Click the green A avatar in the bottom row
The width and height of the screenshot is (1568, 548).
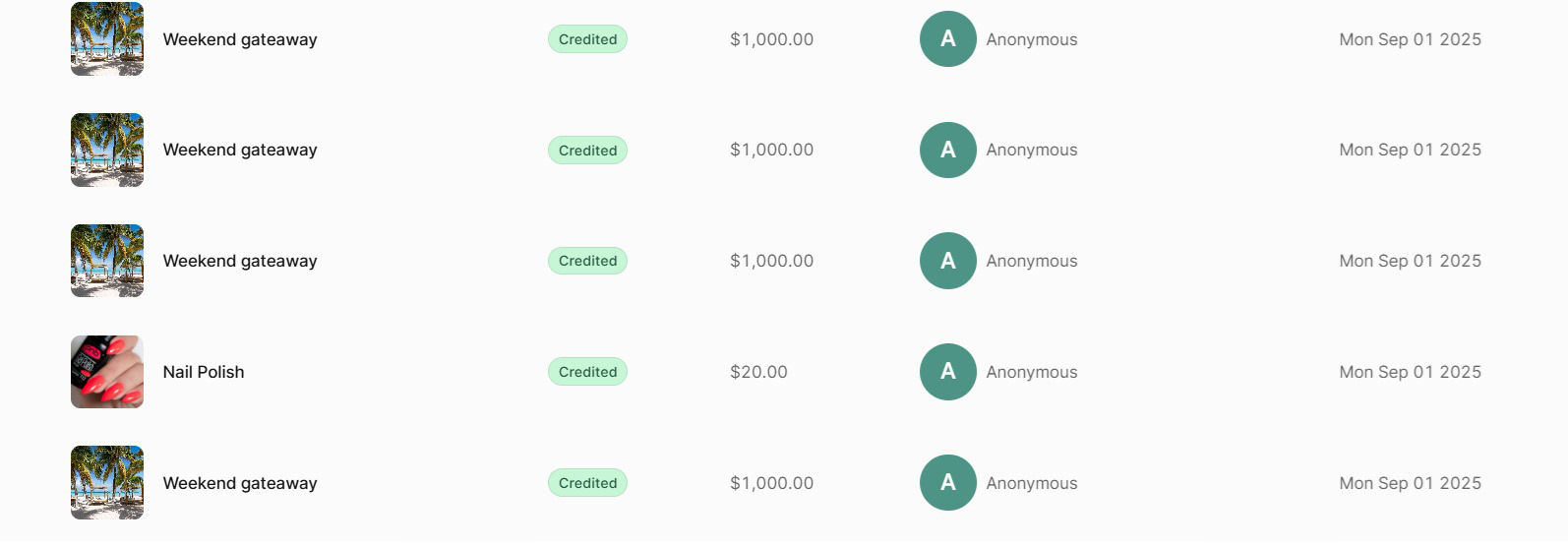tap(947, 483)
